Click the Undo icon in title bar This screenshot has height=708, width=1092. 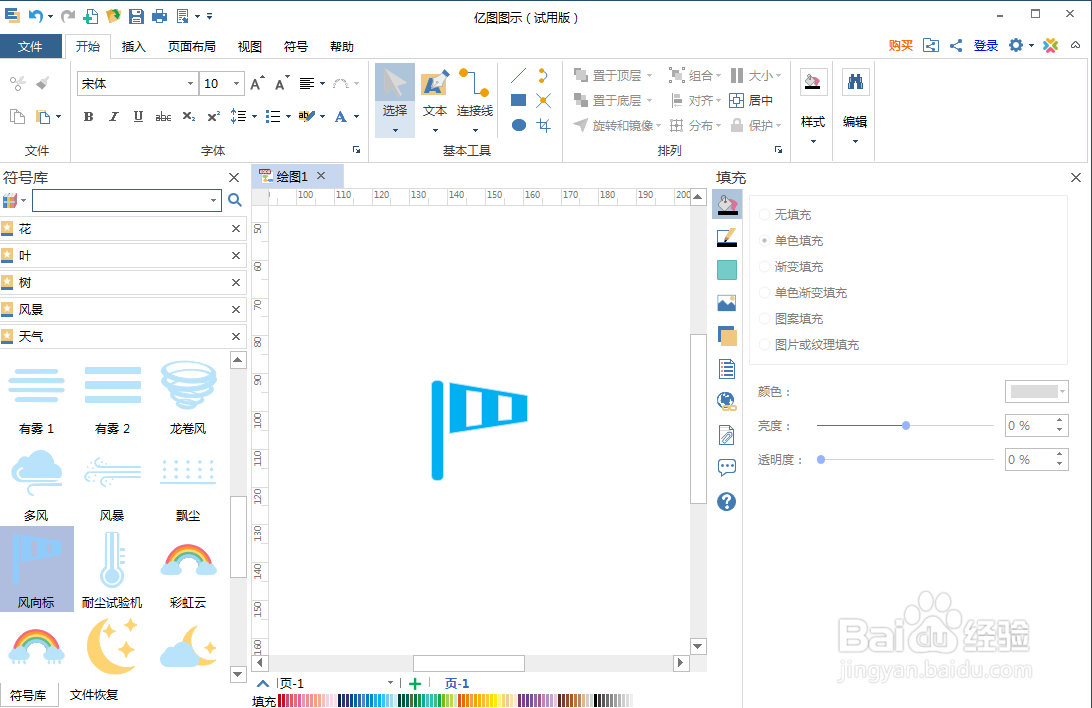point(36,15)
